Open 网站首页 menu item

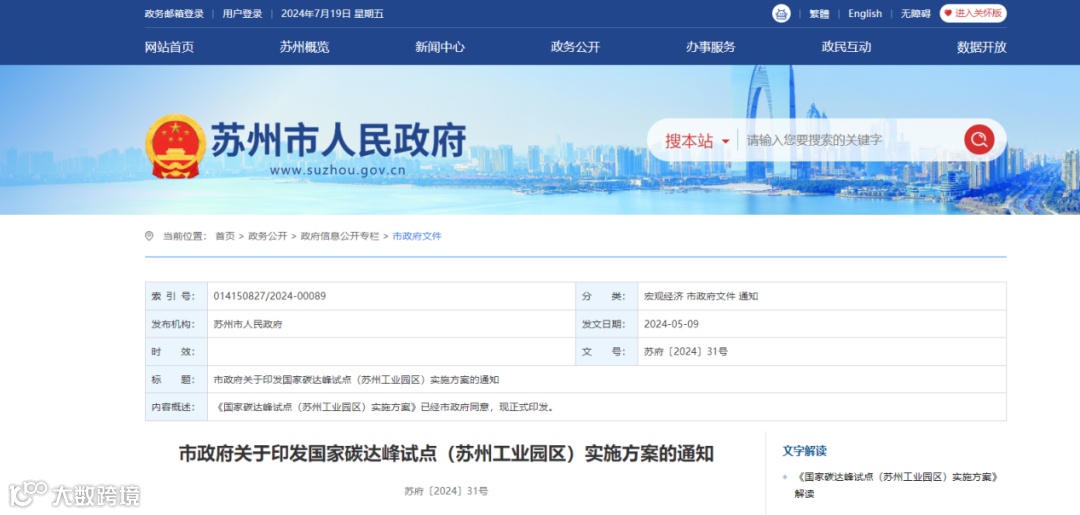[169, 48]
